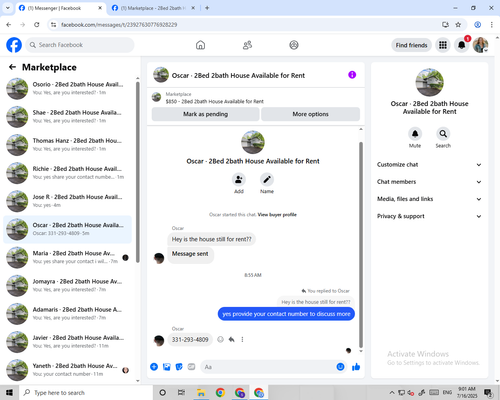Click the chat messages scrollbar
The image size is (500, 400).
click(x=361, y=244)
